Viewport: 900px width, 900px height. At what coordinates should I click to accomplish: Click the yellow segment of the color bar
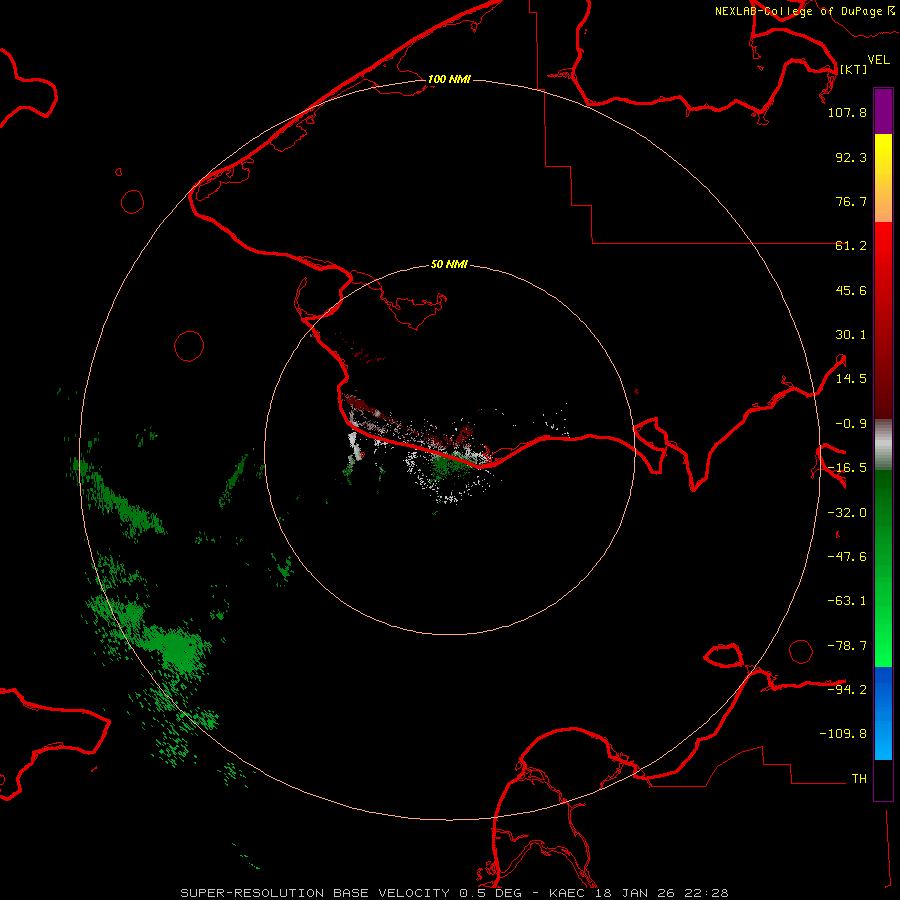coord(883,155)
